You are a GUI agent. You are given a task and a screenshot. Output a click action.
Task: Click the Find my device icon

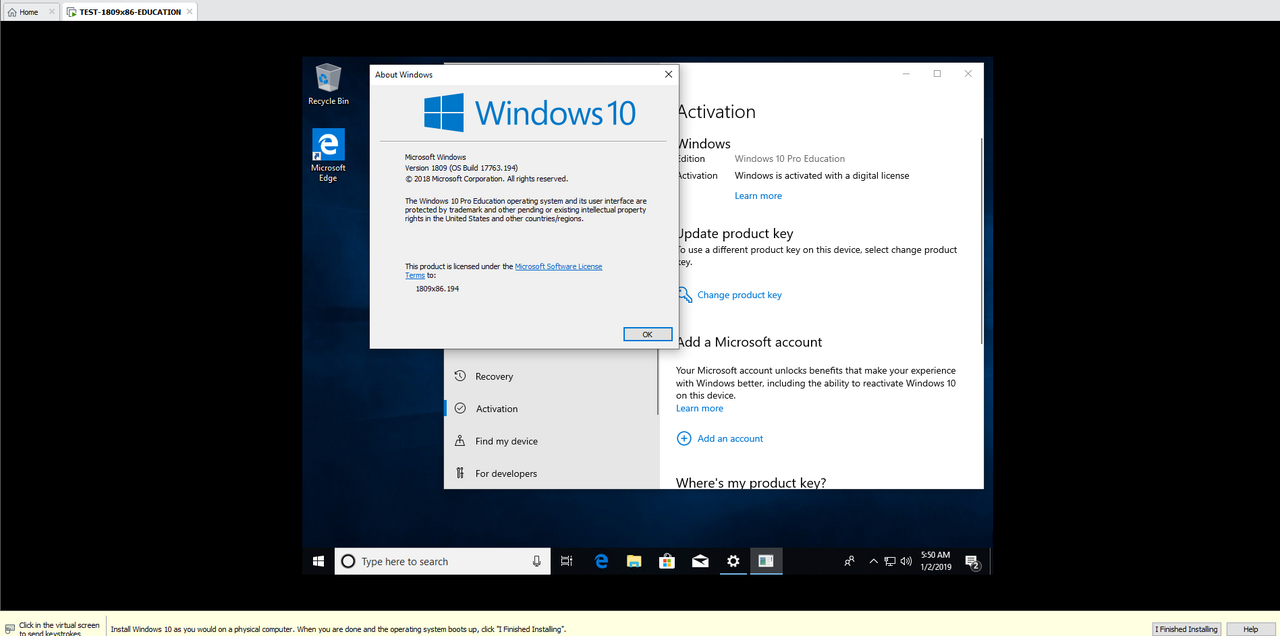coord(460,440)
